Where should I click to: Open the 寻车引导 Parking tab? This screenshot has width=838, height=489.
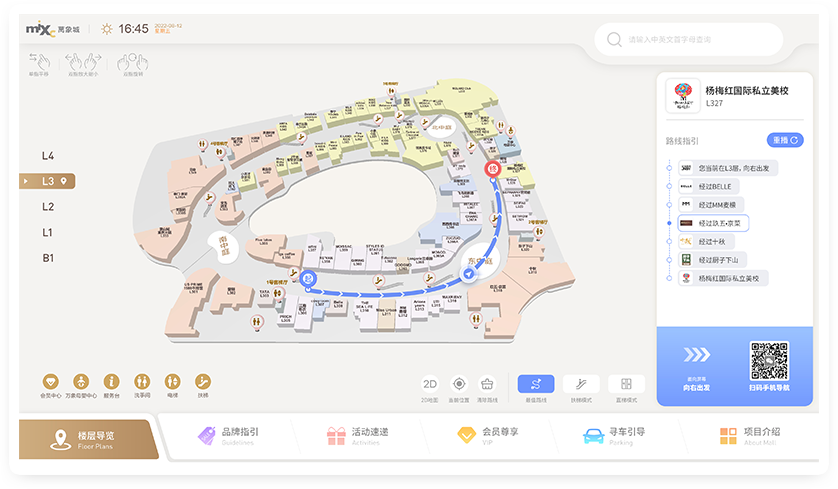614,436
